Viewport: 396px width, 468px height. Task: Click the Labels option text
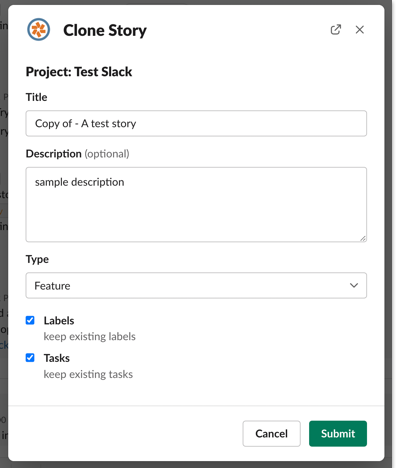(59, 321)
